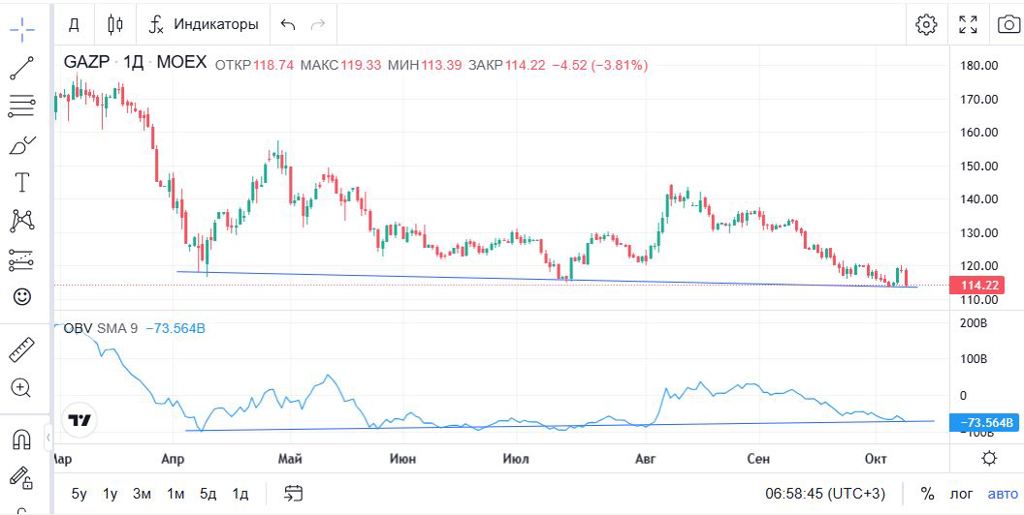This screenshot has height=515, width=1024.
Task: Switch to the 5y date range
Action: click(x=79, y=494)
